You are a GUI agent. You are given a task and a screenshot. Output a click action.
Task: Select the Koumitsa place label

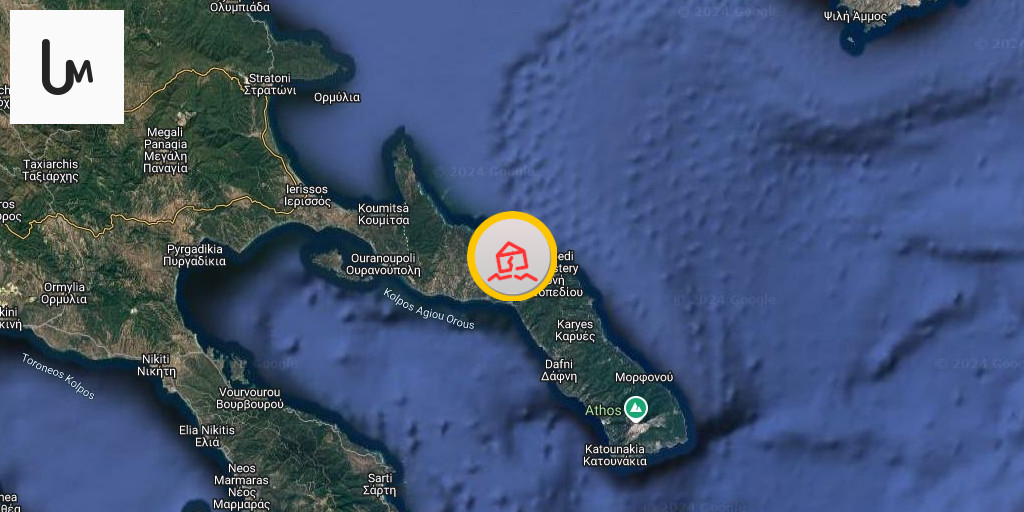coord(384,214)
